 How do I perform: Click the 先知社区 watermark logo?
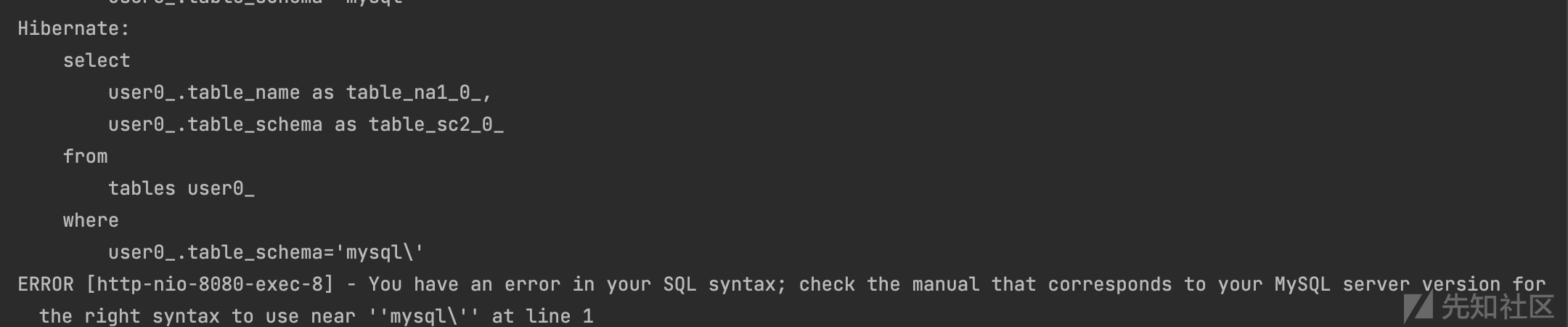tap(1478, 307)
